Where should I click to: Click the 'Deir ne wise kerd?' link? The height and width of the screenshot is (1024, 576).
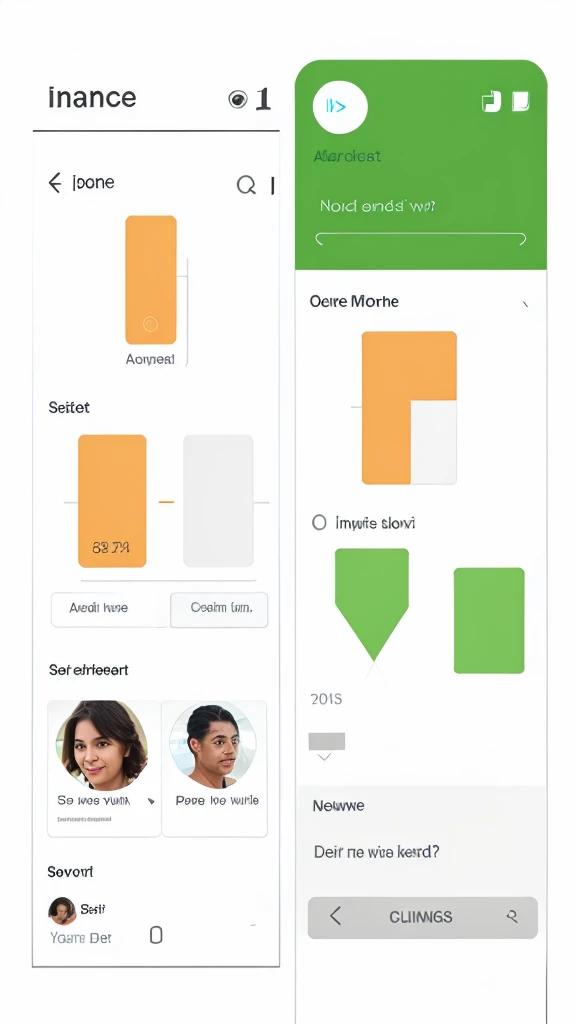click(377, 852)
